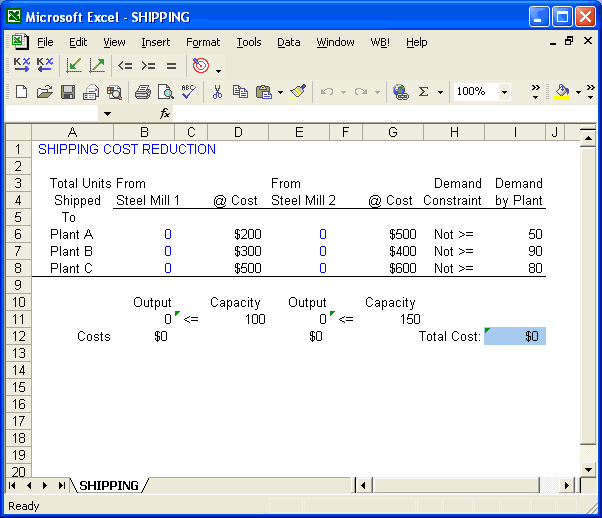The height and width of the screenshot is (518, 602).
Task: Open the Insert menu
Action: coord(155,42)
